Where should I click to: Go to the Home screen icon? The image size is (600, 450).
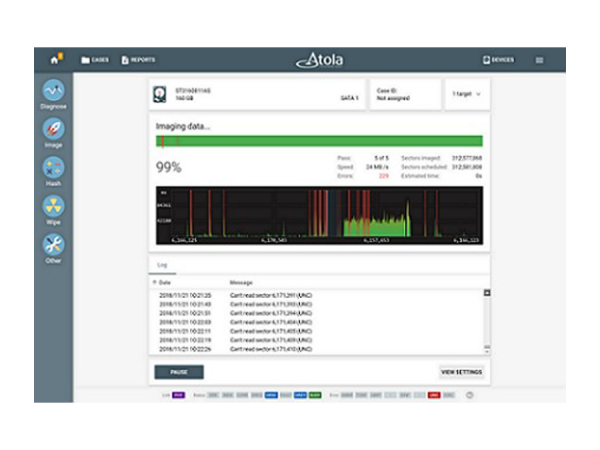click(x=55, y=59)
